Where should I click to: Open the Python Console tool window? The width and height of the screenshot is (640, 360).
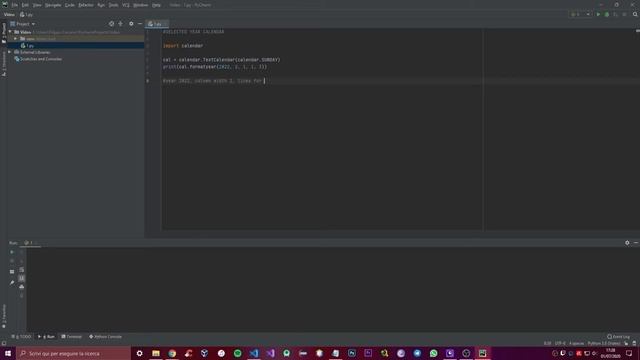pyautogui.click(x=106, y=337)
